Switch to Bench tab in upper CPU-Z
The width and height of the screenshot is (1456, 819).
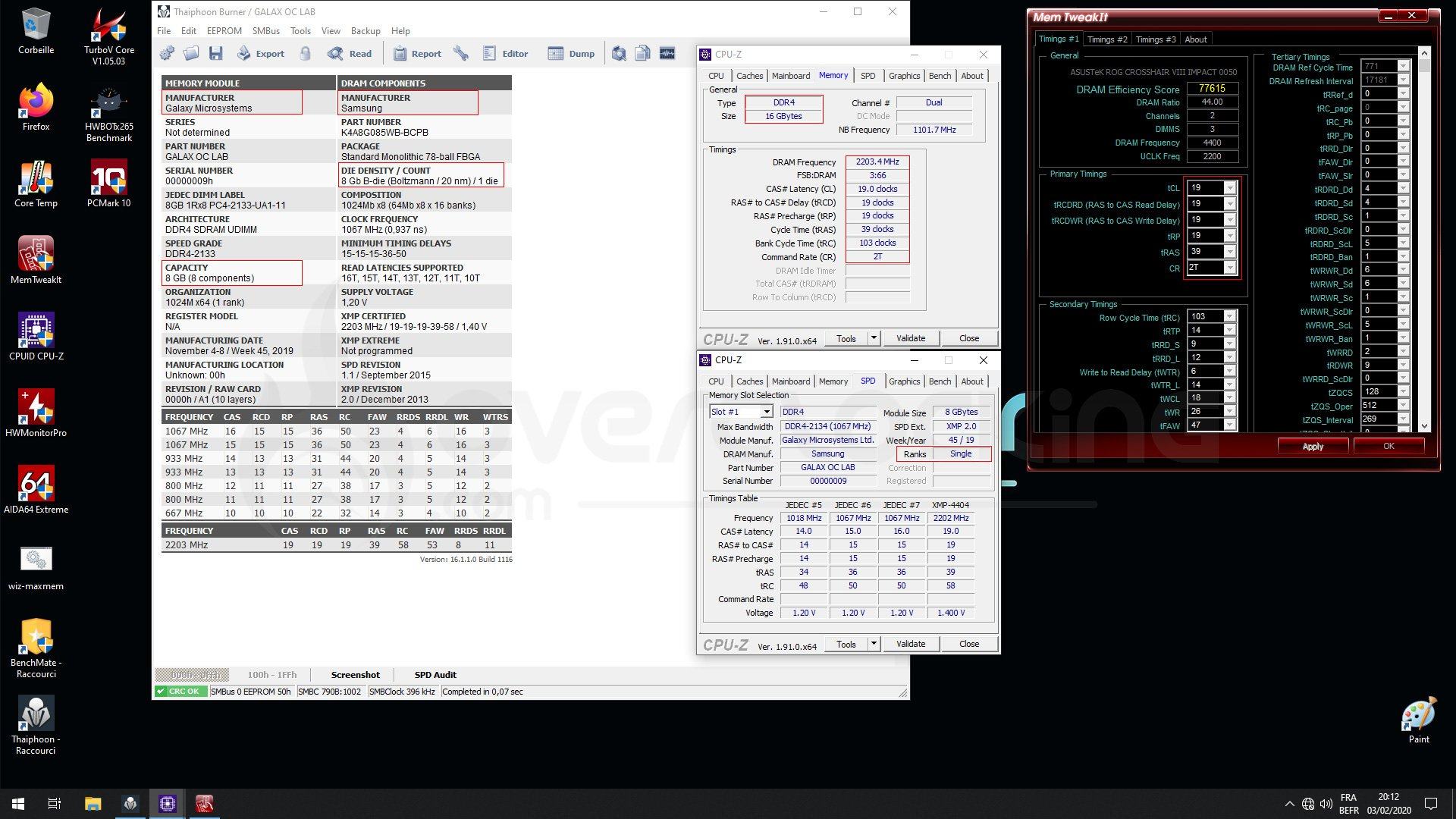[x=940, y=76]
